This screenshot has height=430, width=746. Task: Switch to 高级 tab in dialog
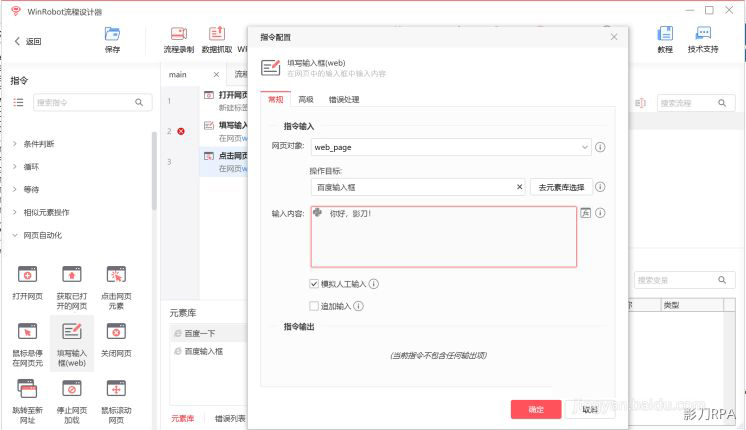pyautogui.click(x=306, y=99)
